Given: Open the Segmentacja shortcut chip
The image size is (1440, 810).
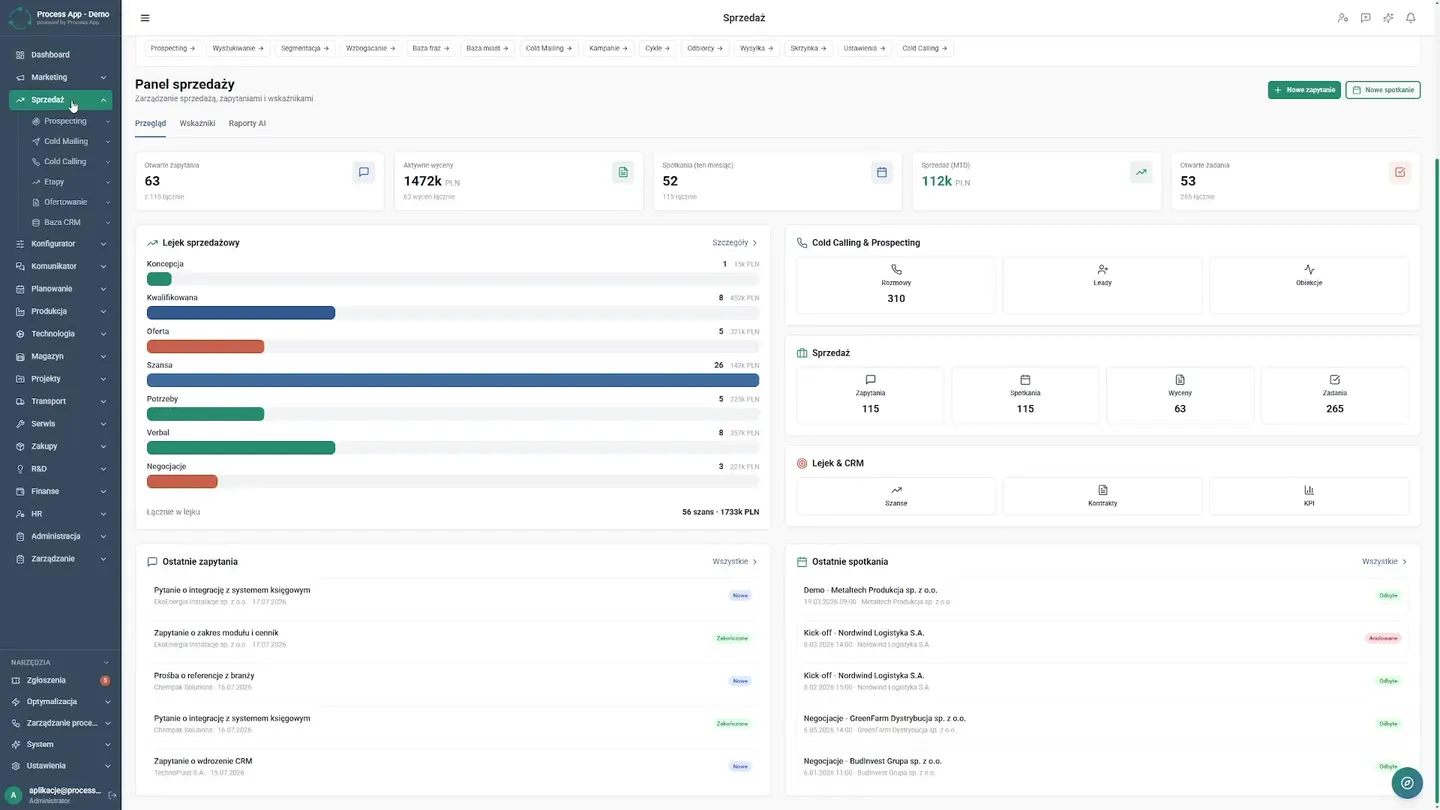Looking at the screenshot, I should 305,48.
